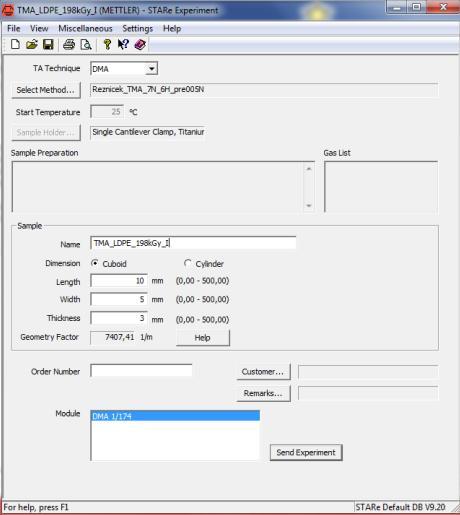
Task: Click the Start Temperature 25 field
Action: (107, 112)
